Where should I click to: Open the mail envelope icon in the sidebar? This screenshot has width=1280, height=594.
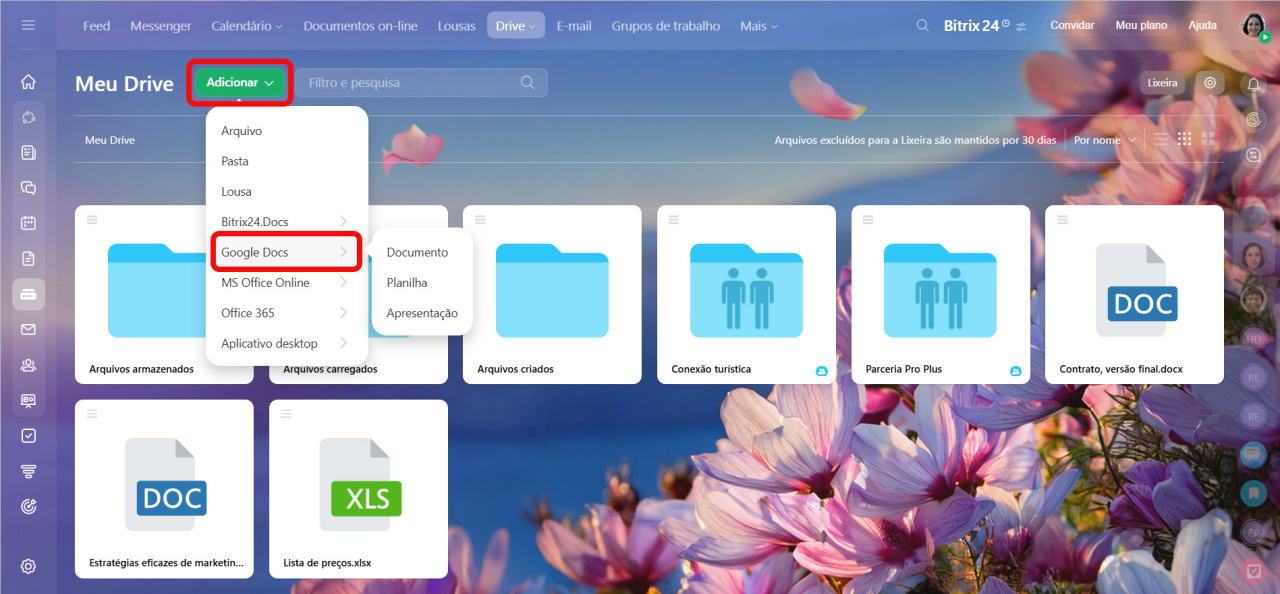28,329
